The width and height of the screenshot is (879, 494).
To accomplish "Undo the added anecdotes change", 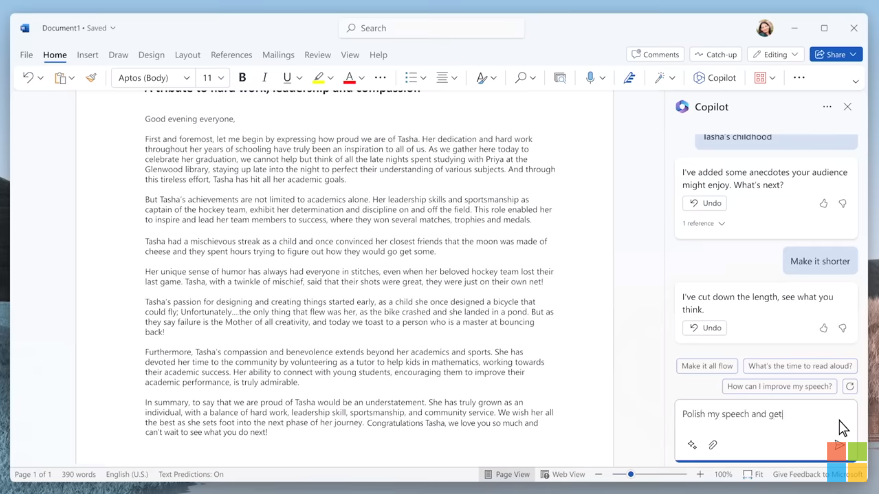I will pos(705,203).
